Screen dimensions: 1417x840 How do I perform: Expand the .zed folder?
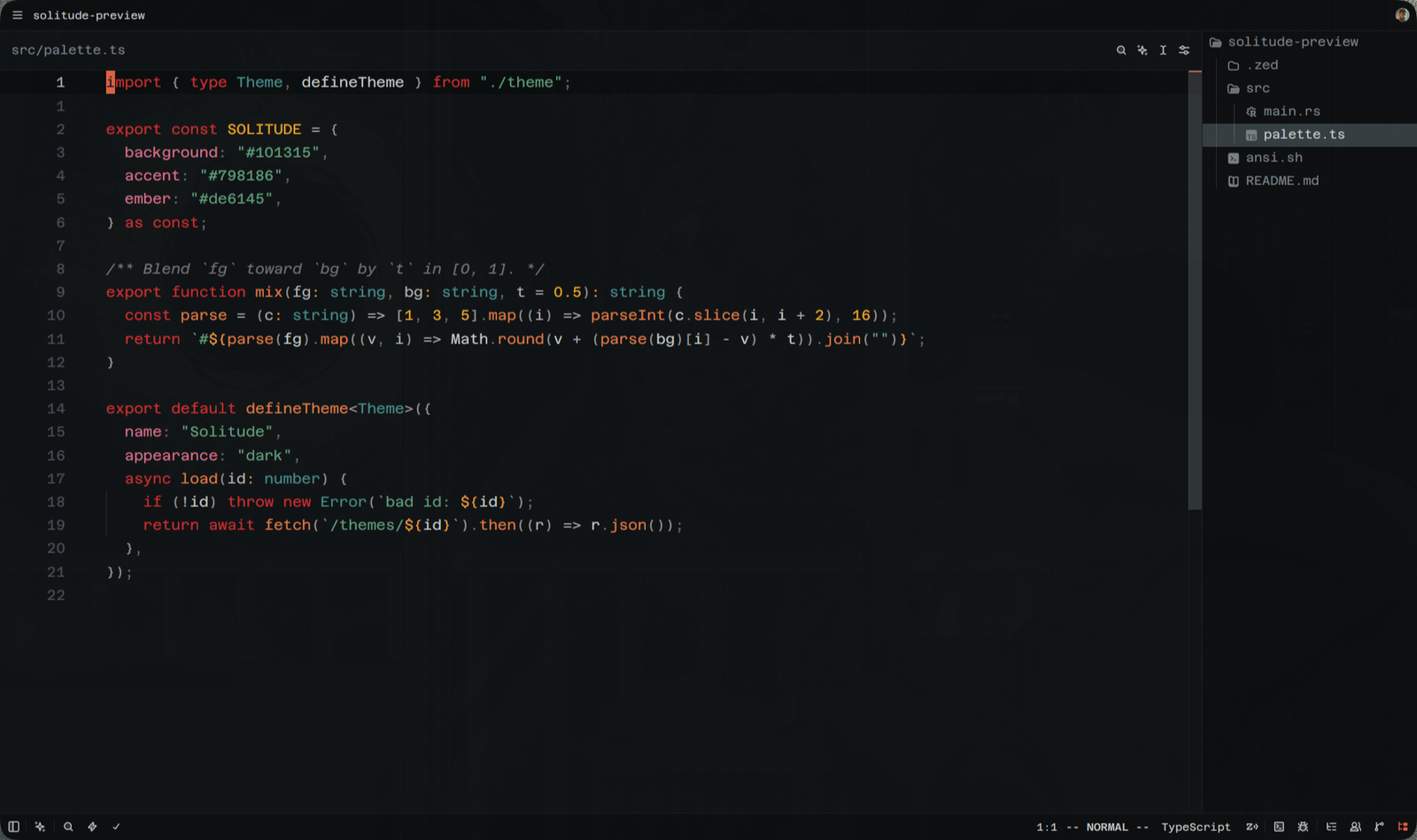click(x=1309, y=65)
